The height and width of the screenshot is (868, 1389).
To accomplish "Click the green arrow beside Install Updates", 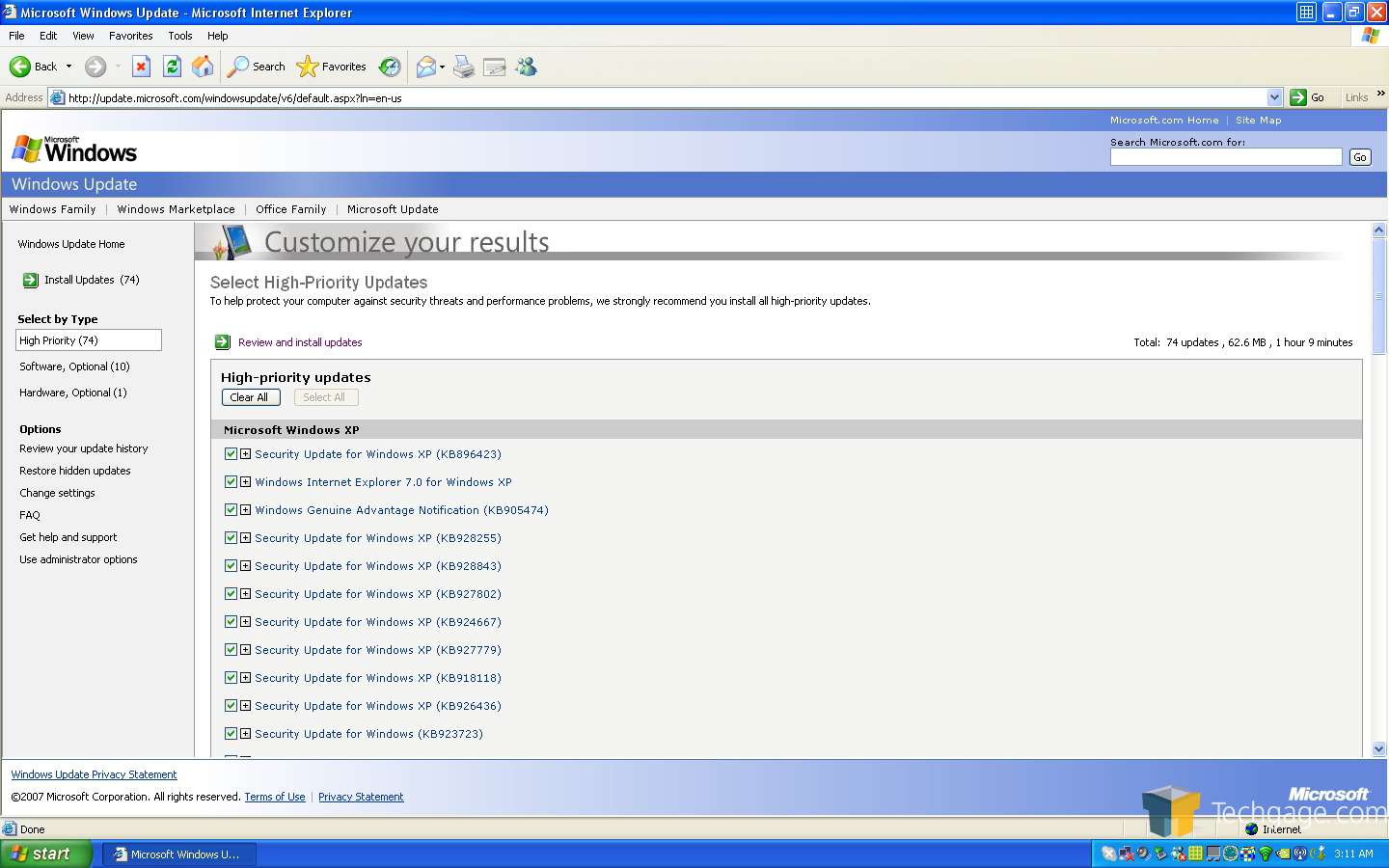I will click(31, 280).
